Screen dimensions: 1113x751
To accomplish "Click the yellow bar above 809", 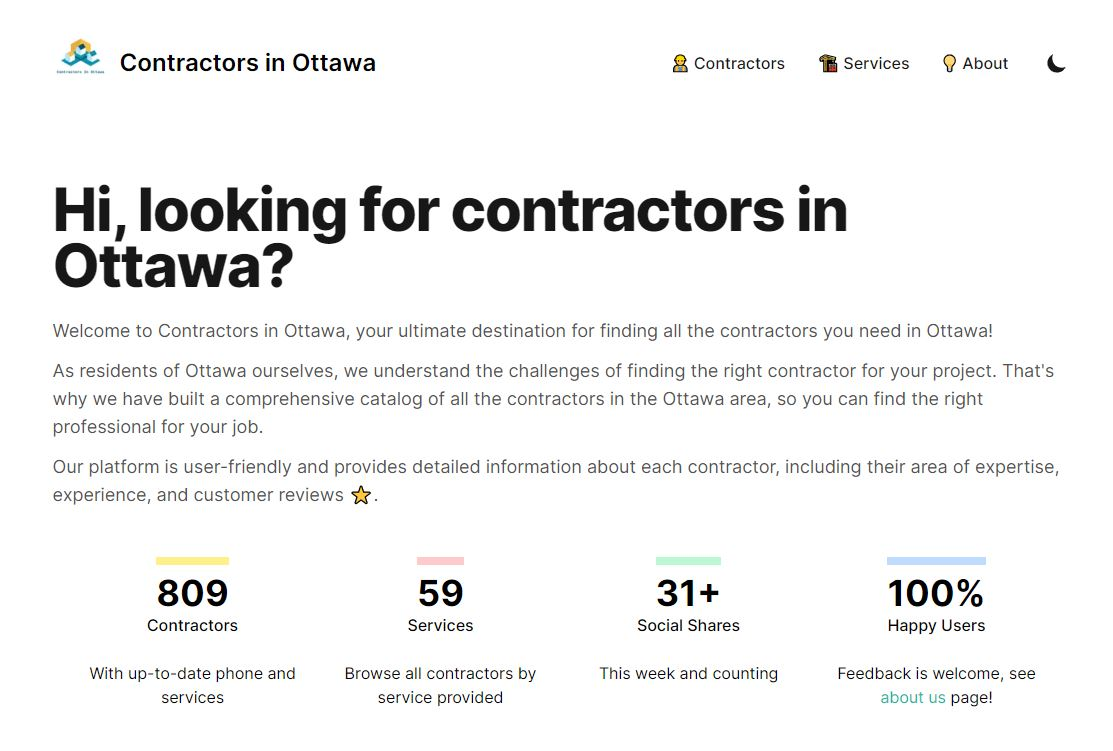I will 192,560.
